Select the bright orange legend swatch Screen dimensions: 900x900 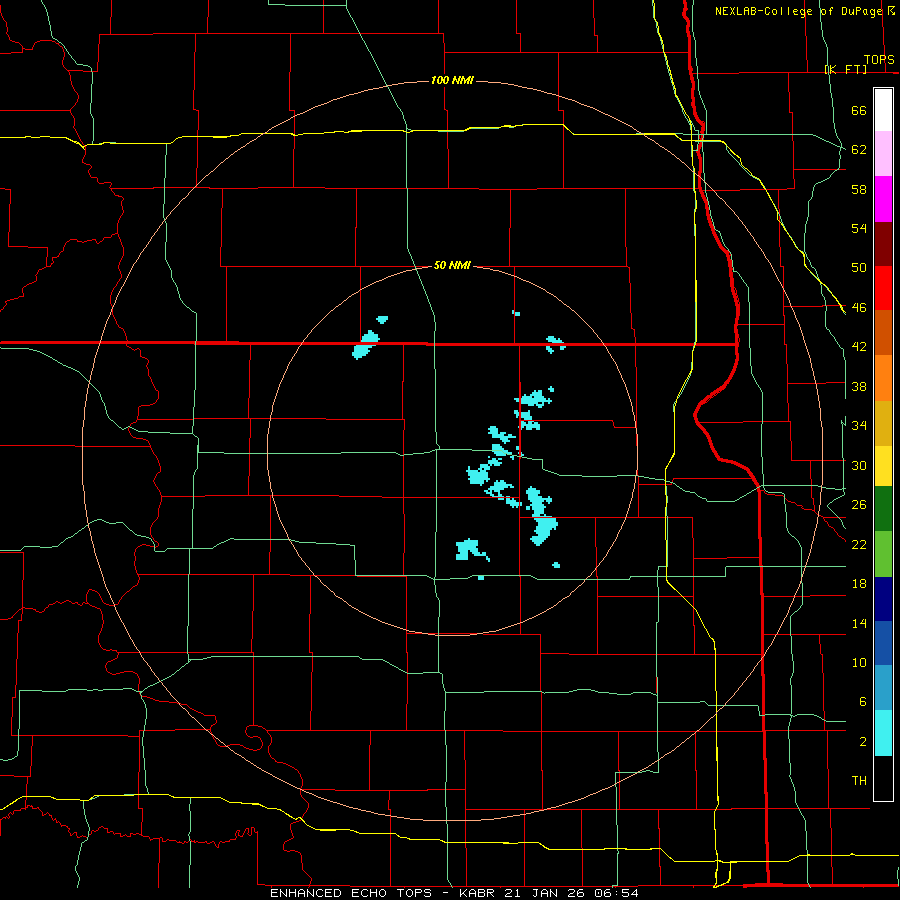tap(883, 378)
